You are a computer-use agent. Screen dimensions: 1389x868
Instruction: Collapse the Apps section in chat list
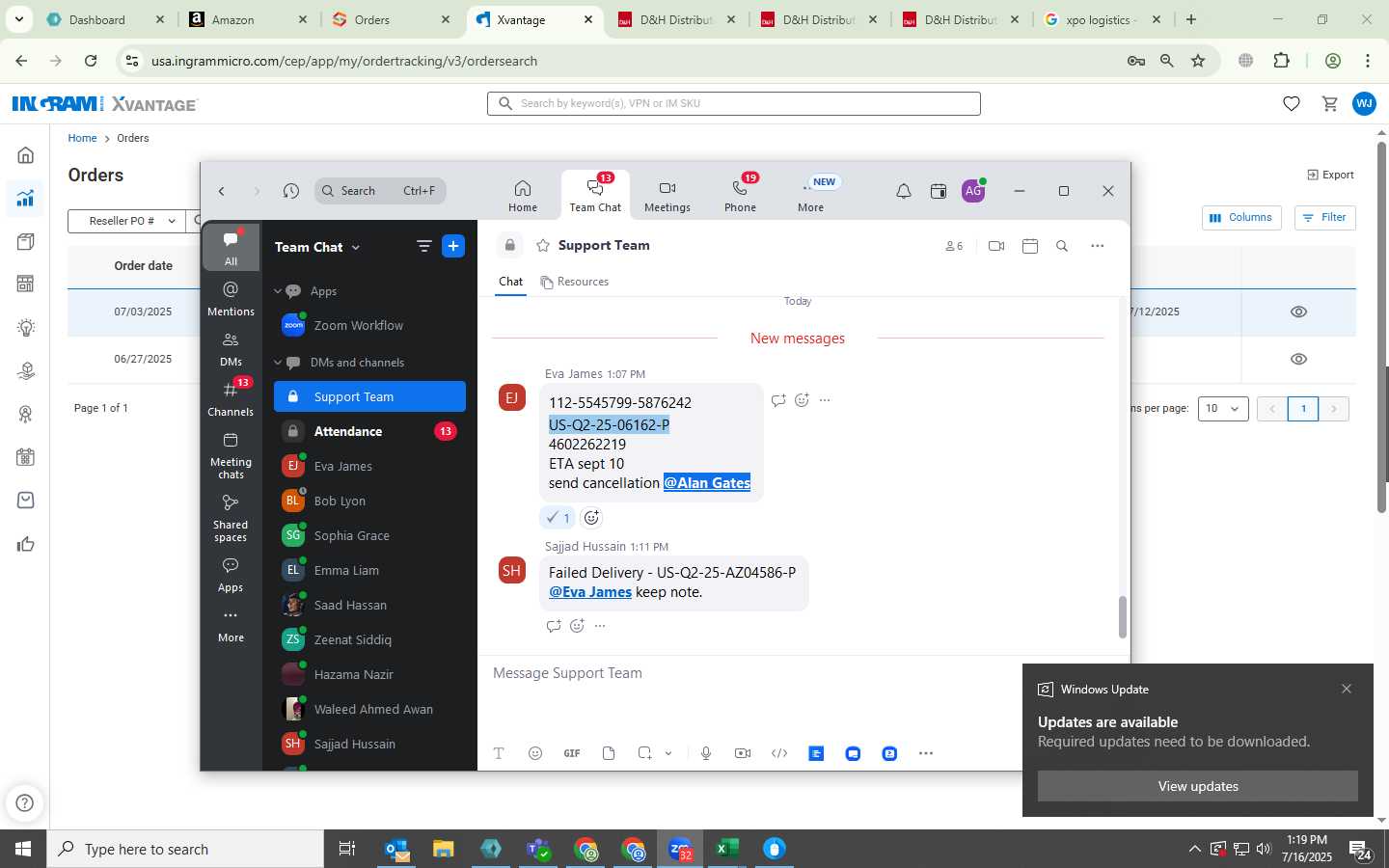278,291
